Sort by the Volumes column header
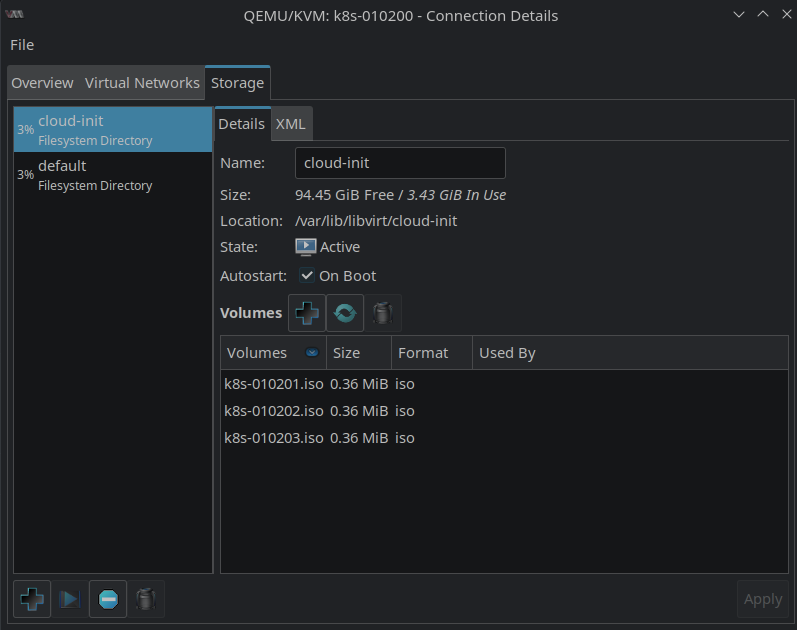 pyautogui.click(x=273, y=352)
